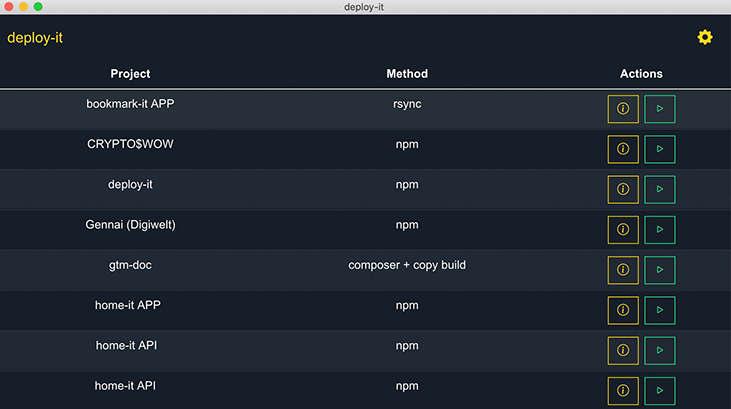Viewport: 731px width, 409px height.
Task: Open gtm-doc info details
Action: tap(623, 270)
